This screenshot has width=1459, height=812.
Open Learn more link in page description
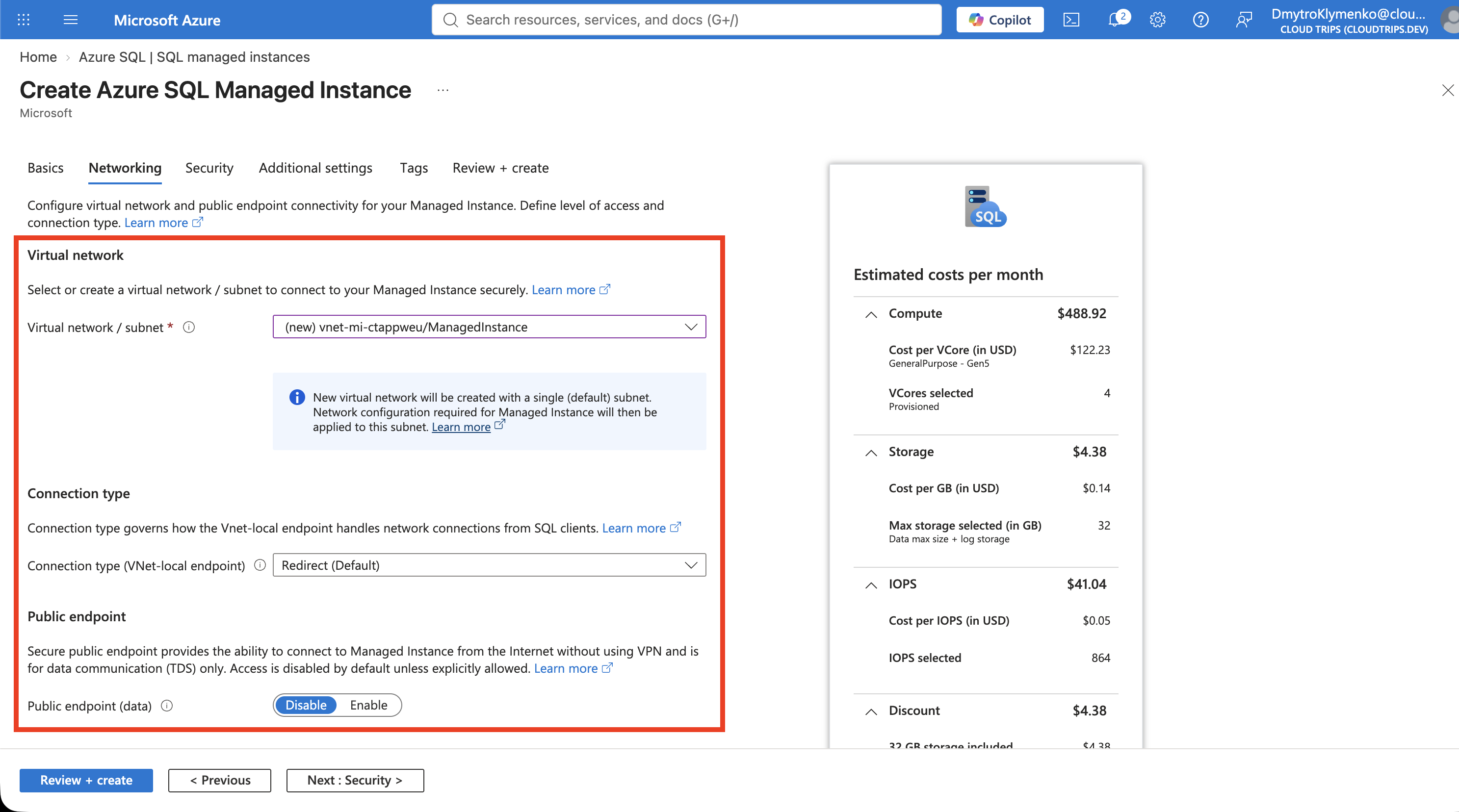(x=156, y=223)
